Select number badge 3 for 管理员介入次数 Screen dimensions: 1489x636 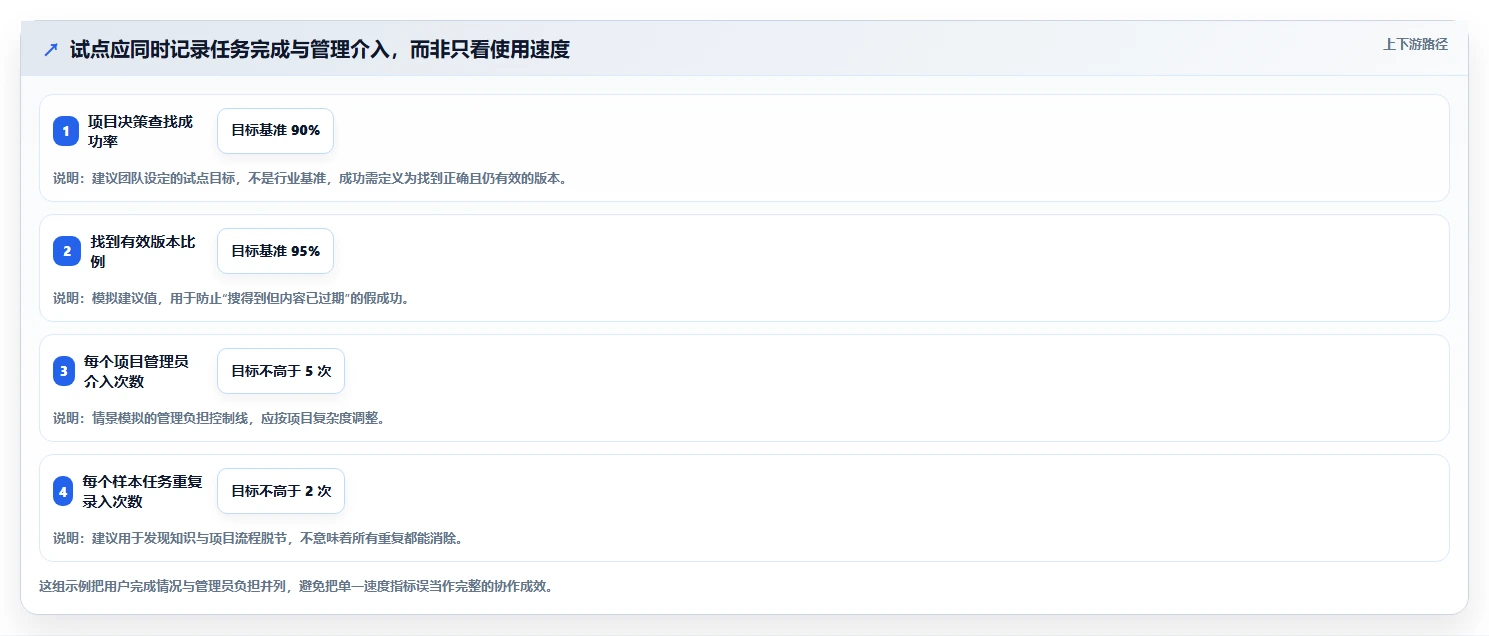pos(64,371)
